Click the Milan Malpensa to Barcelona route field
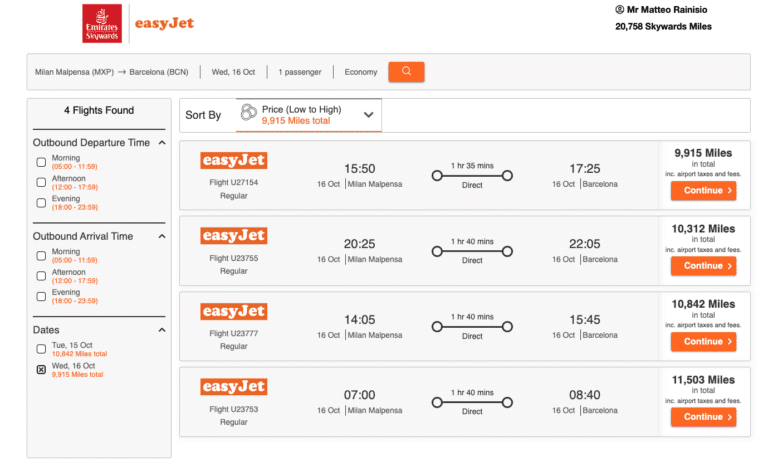 [x=111, y=72]
